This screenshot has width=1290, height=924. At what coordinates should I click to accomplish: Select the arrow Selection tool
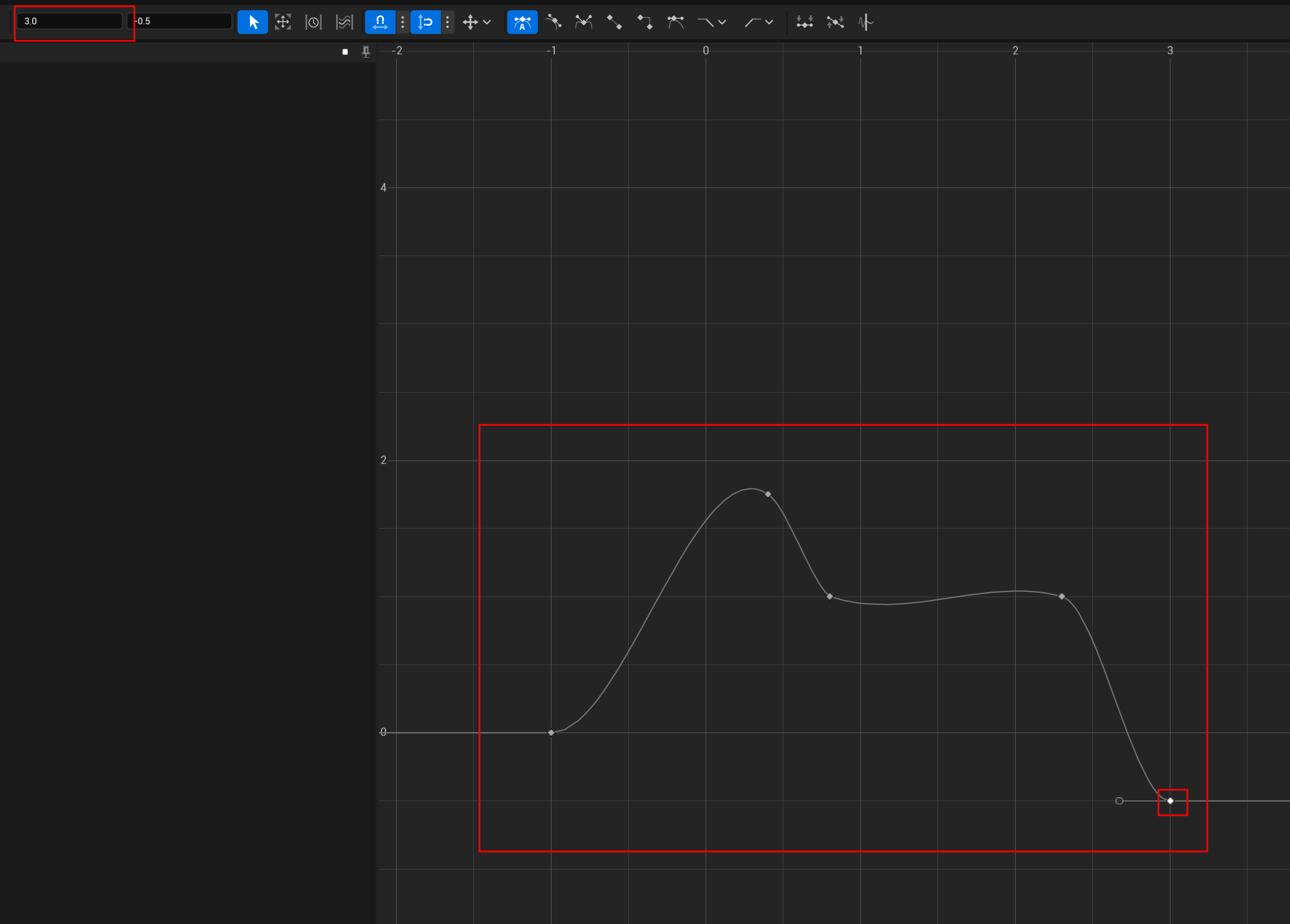tap(253, 22)
